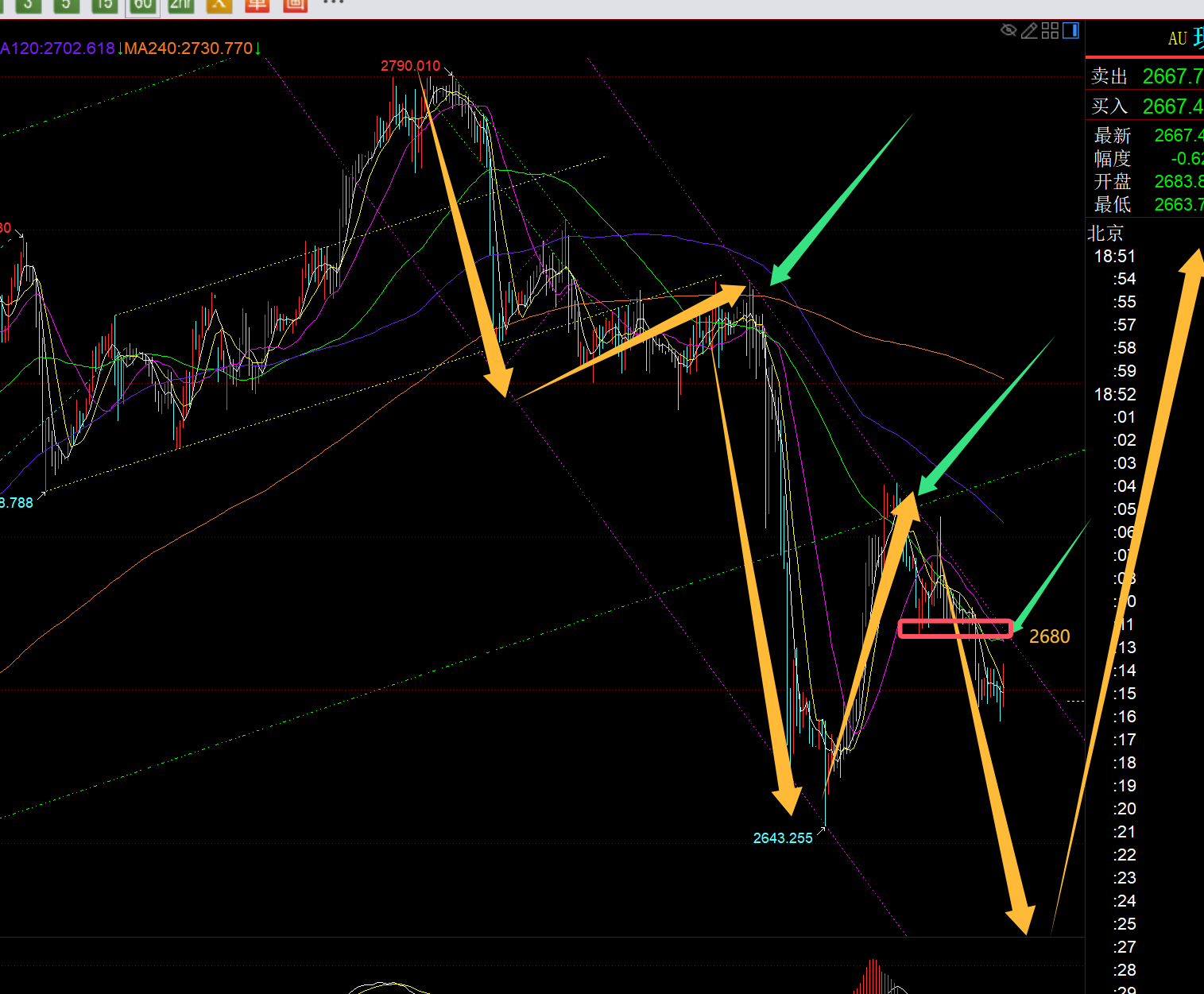1204x994 pixels.
Task: Switch to the 3-minute timeframe
Action: coord(28,5)
